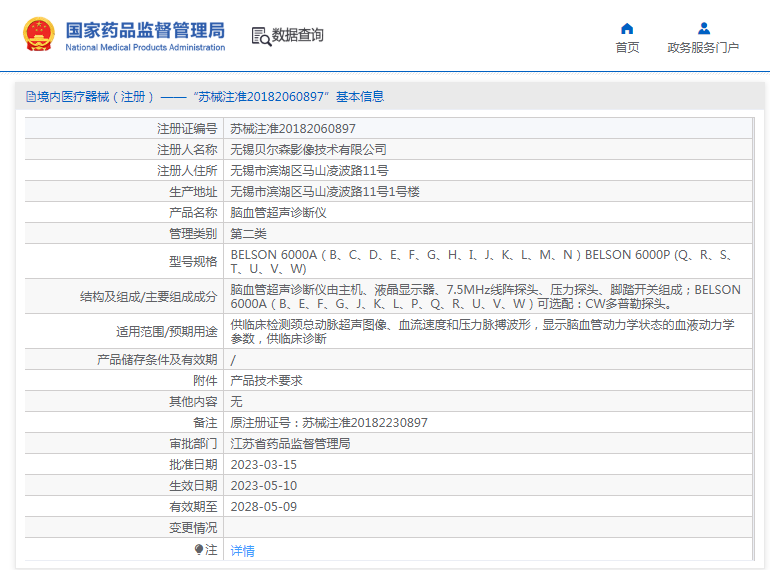Click the intended use description 供临床检测
Screen dimensions: 770x570
(488, 331)
